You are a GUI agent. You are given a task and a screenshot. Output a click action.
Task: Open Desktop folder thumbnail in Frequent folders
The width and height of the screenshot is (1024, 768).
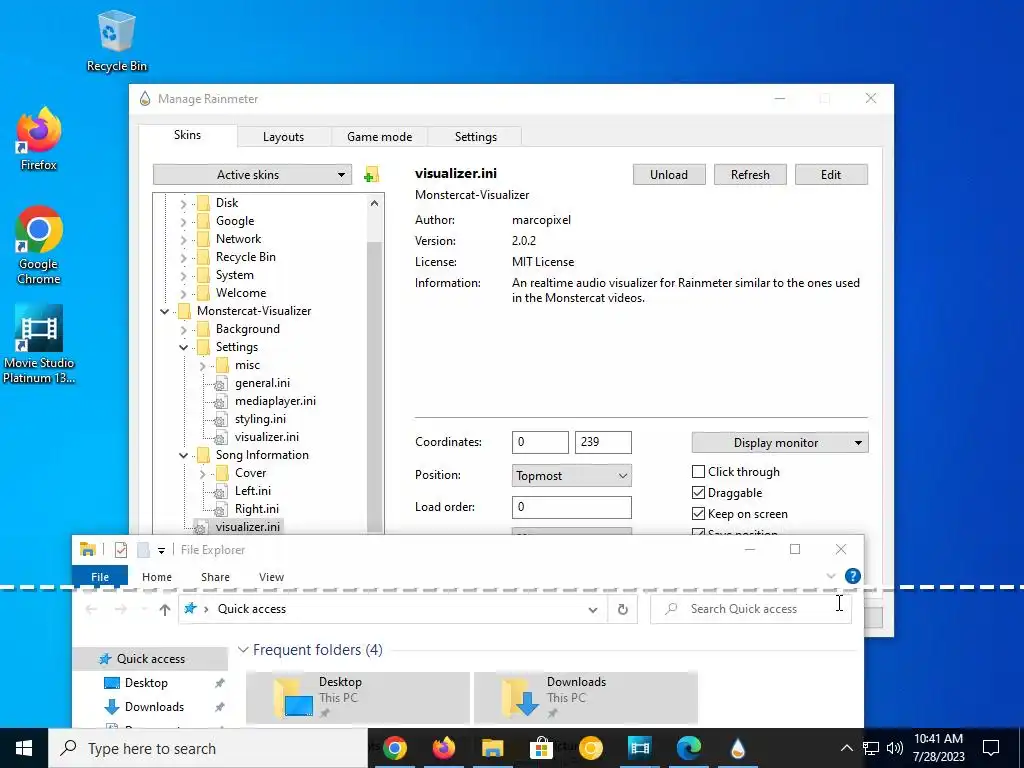(x=358, y=698)
